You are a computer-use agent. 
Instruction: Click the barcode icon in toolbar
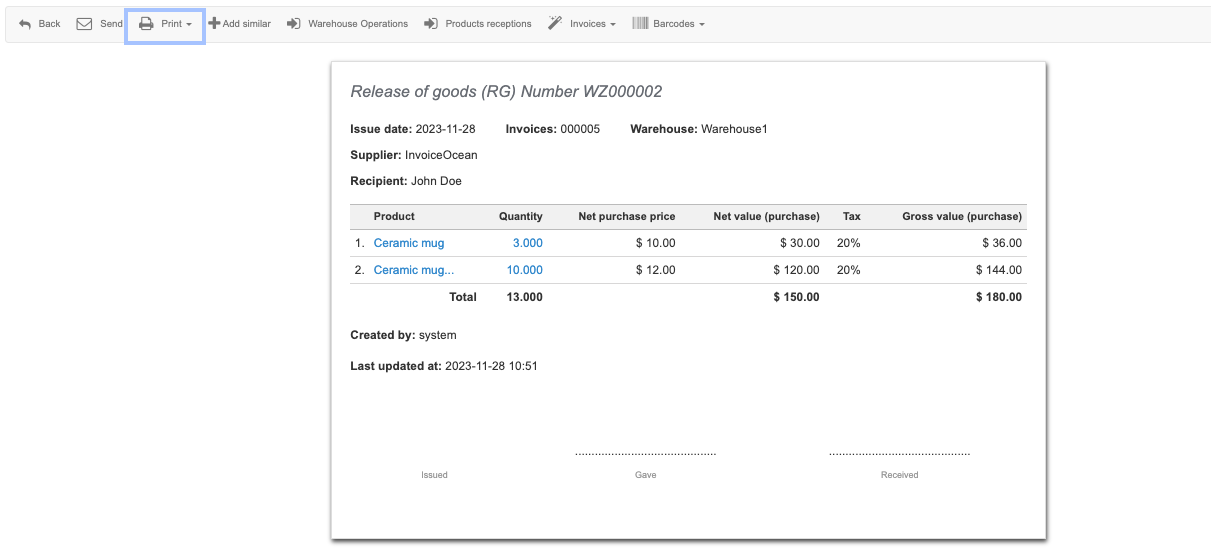[640, 24]
